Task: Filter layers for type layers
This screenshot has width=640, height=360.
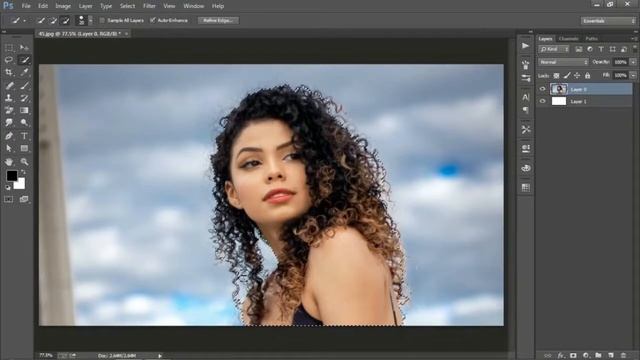Action: tap(601, 49)
